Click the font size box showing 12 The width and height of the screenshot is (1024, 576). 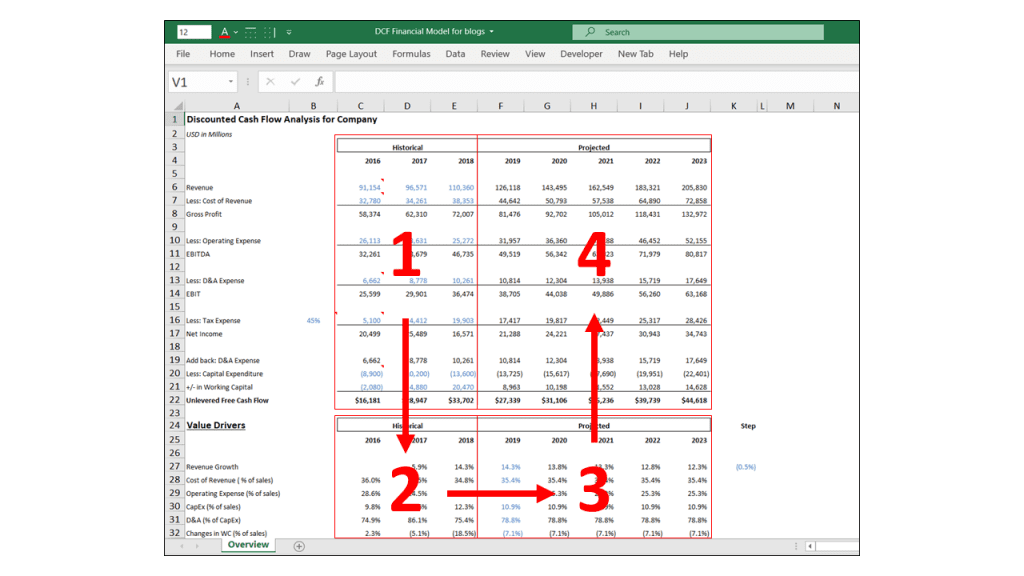coord(194,32)
